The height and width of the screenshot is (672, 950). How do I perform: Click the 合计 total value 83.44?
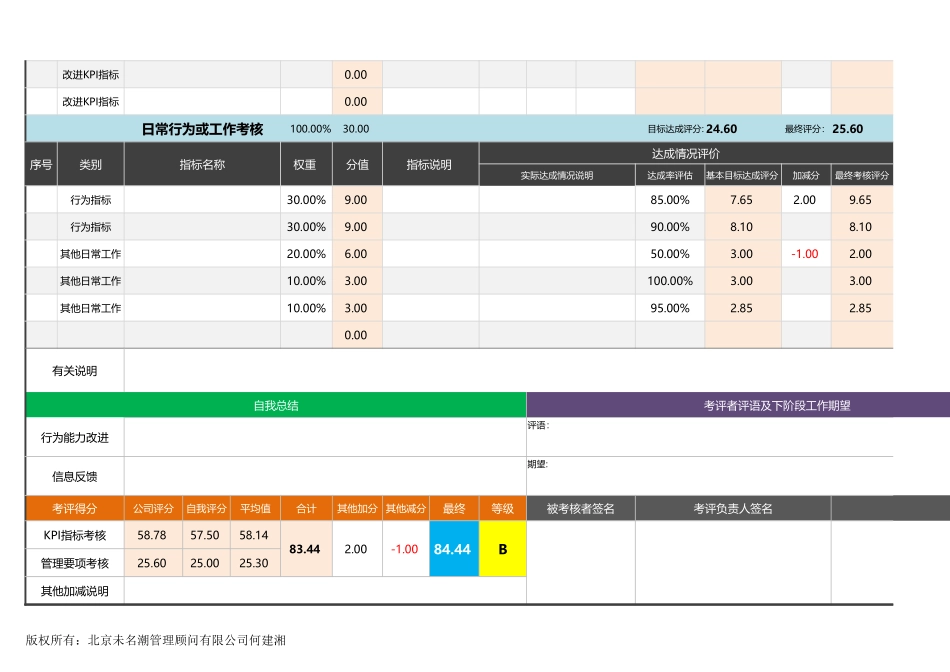pos(305,549)
